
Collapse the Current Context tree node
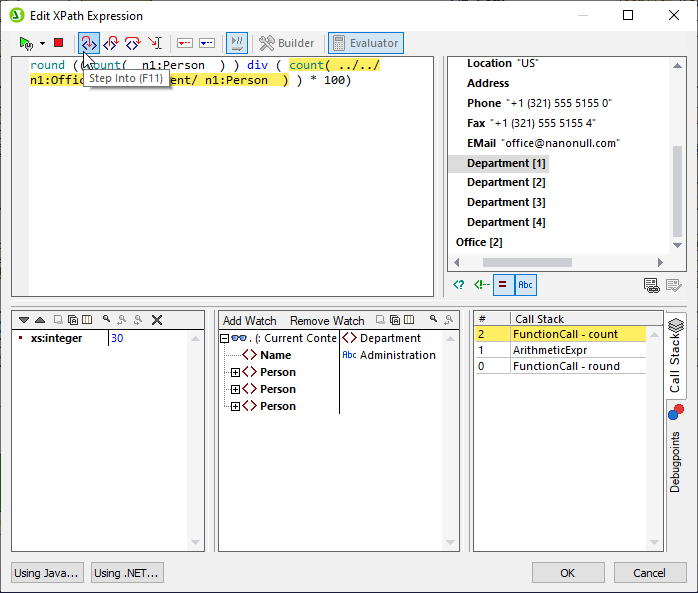click(225, 338)
